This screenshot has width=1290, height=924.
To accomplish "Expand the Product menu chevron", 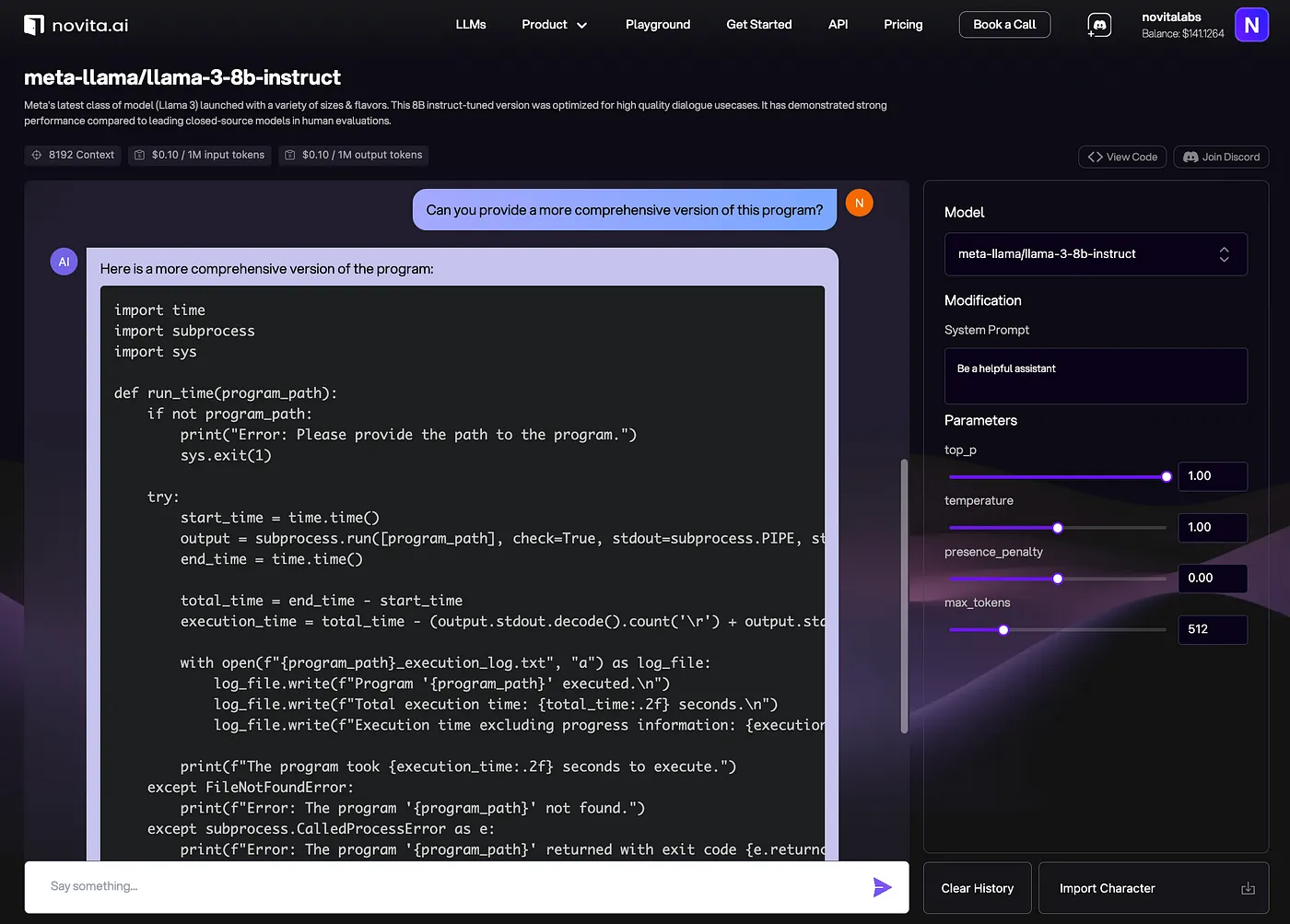I will 581,25.
